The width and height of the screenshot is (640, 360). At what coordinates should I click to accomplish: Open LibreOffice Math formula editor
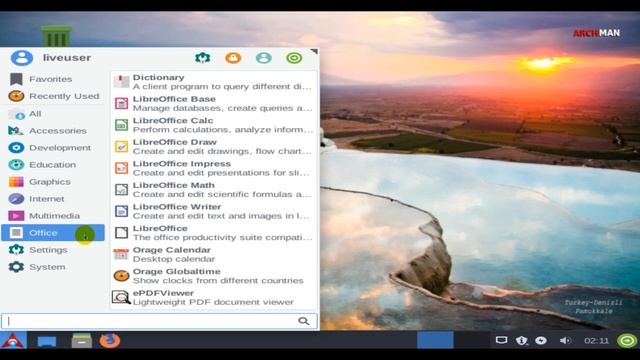point(213,190)
